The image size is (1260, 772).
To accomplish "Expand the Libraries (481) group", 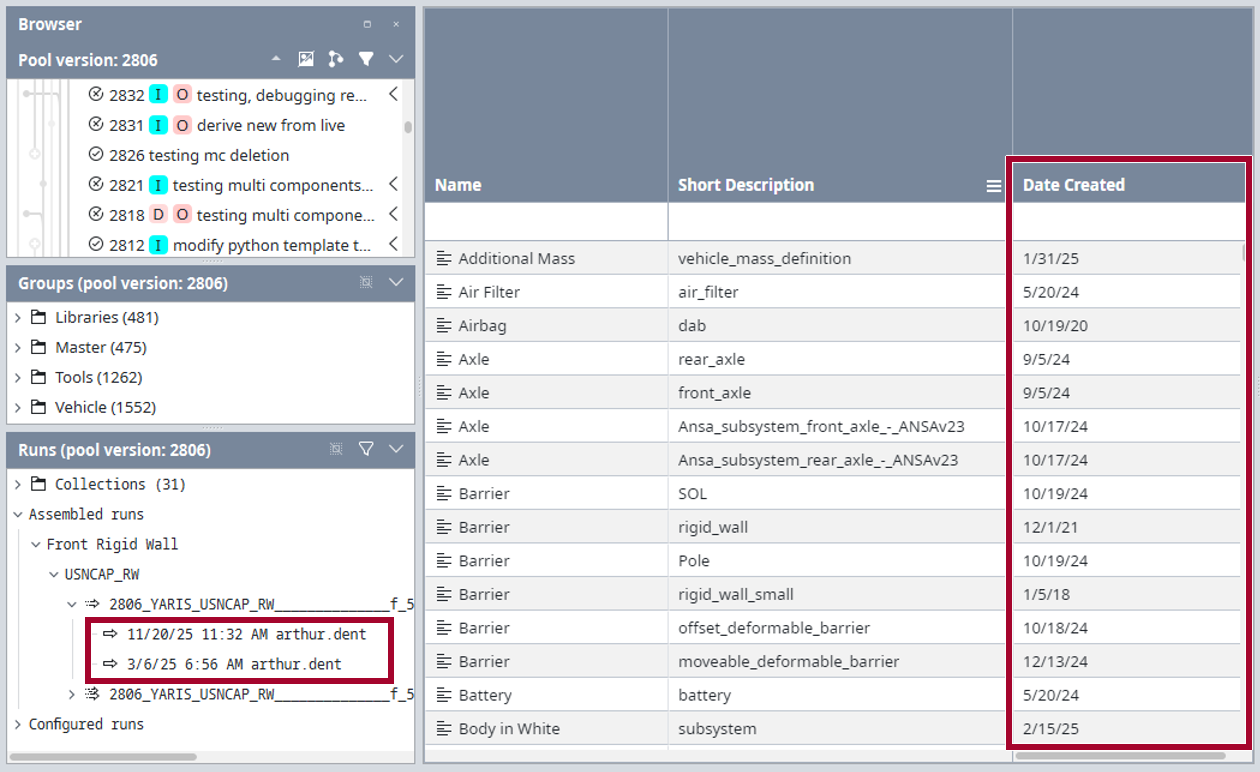I will point(18,318).
